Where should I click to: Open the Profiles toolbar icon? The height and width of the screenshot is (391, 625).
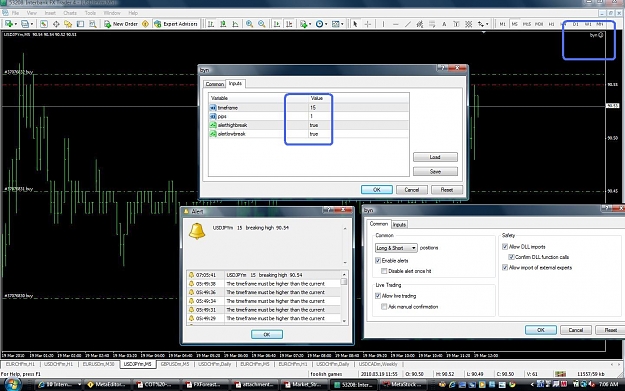pyautogui.click(x=25, y=24)
